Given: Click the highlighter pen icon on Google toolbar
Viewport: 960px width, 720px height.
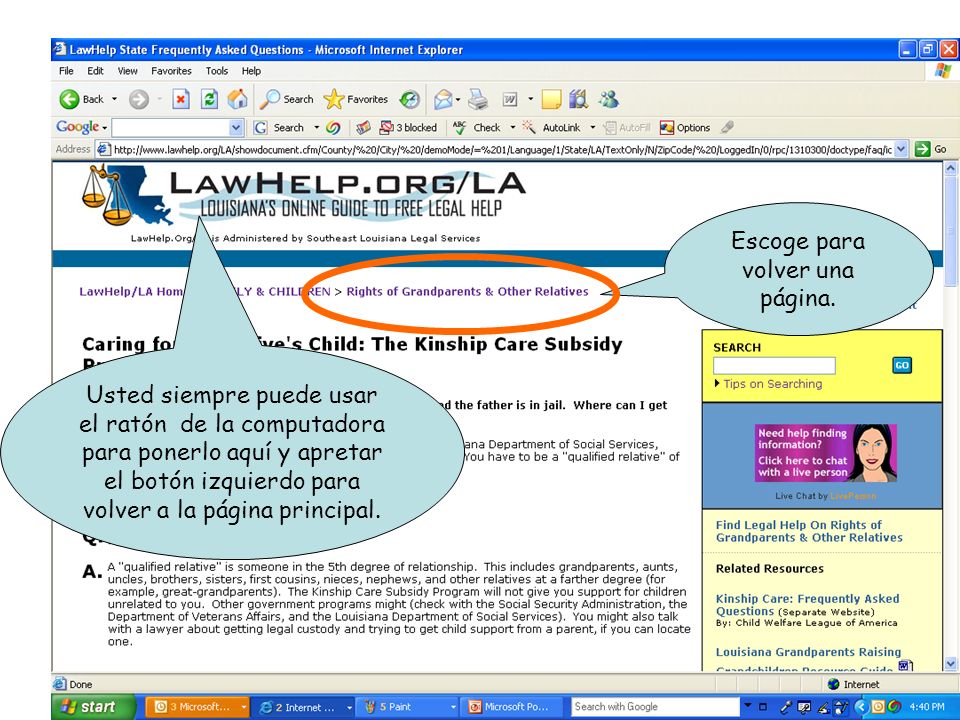Looking at the screenshot, I should click(x=727, y=127).
